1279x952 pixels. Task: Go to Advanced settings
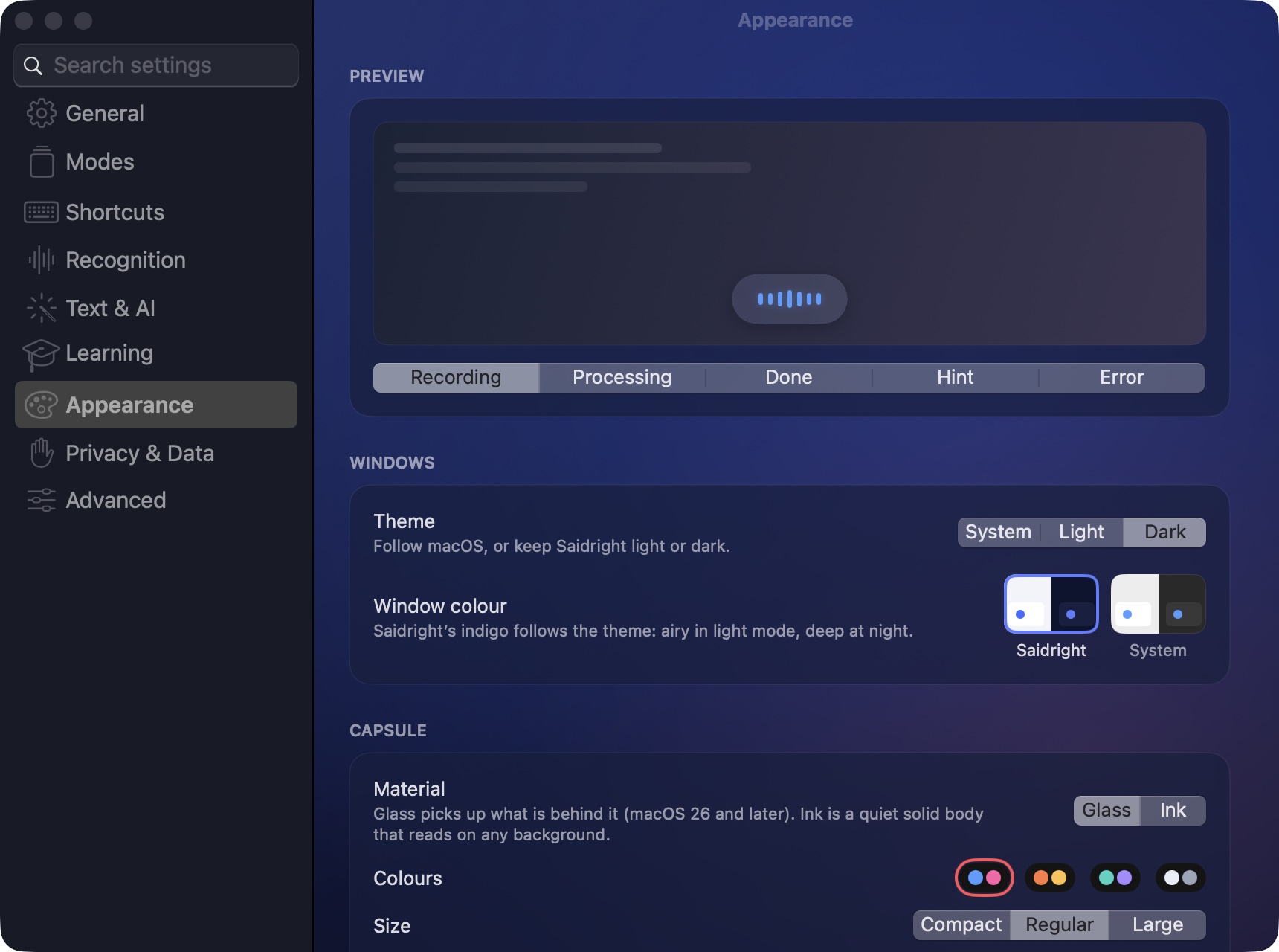click(156, 500)
